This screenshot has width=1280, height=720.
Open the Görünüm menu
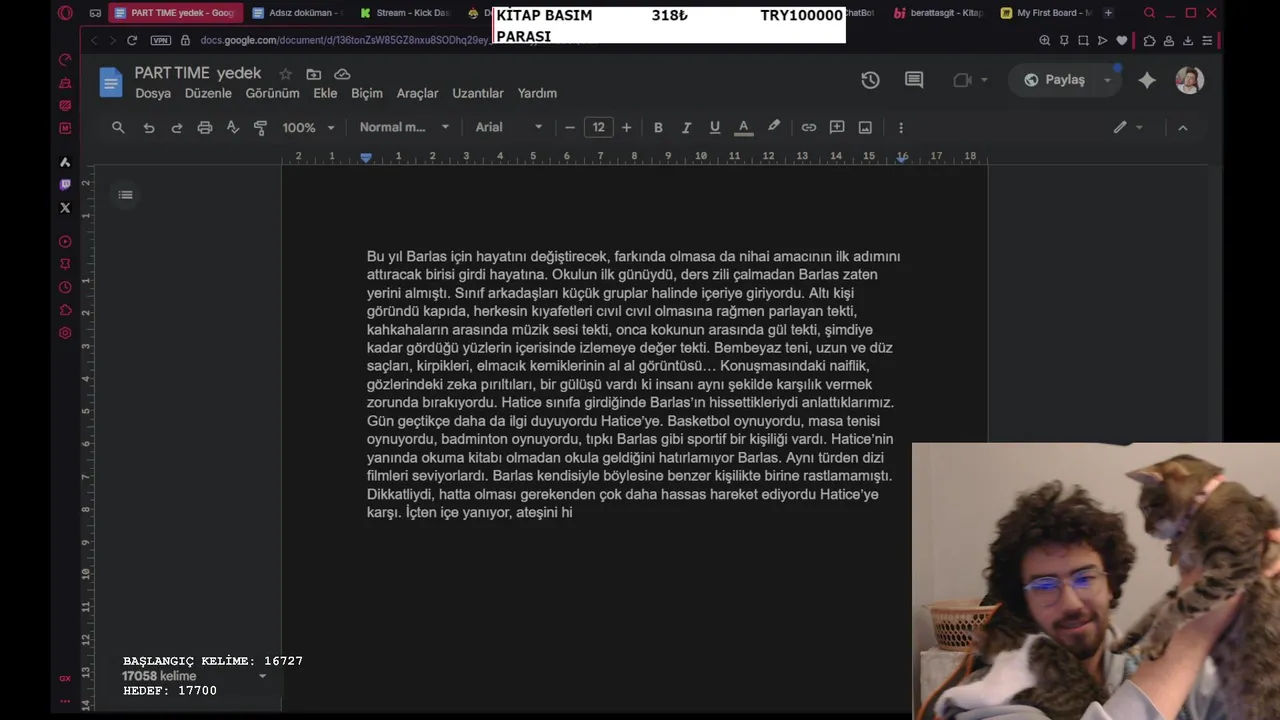tap(272, 93)
